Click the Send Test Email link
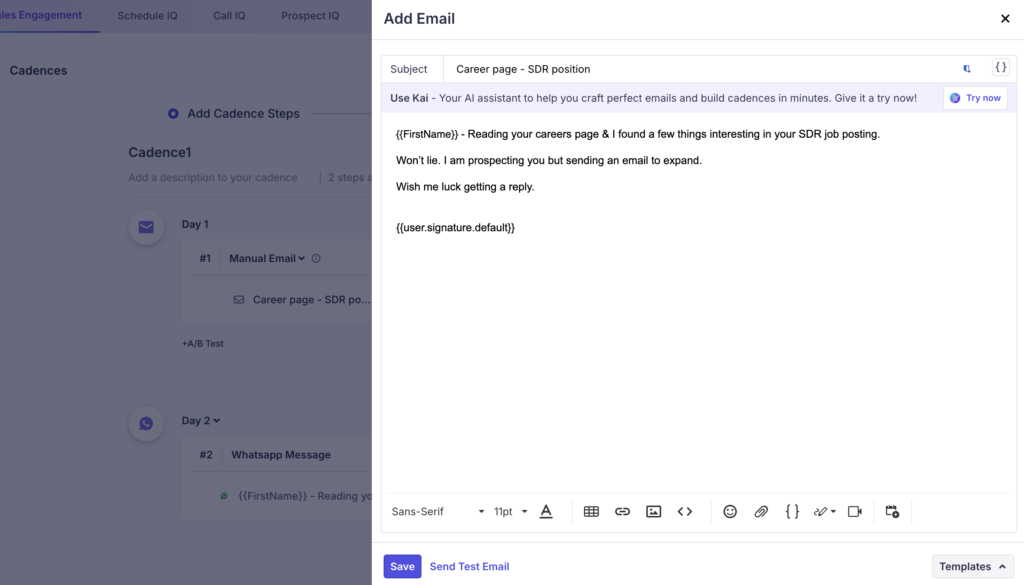Viewport: 1024px width, 585px height. (469, 566)
